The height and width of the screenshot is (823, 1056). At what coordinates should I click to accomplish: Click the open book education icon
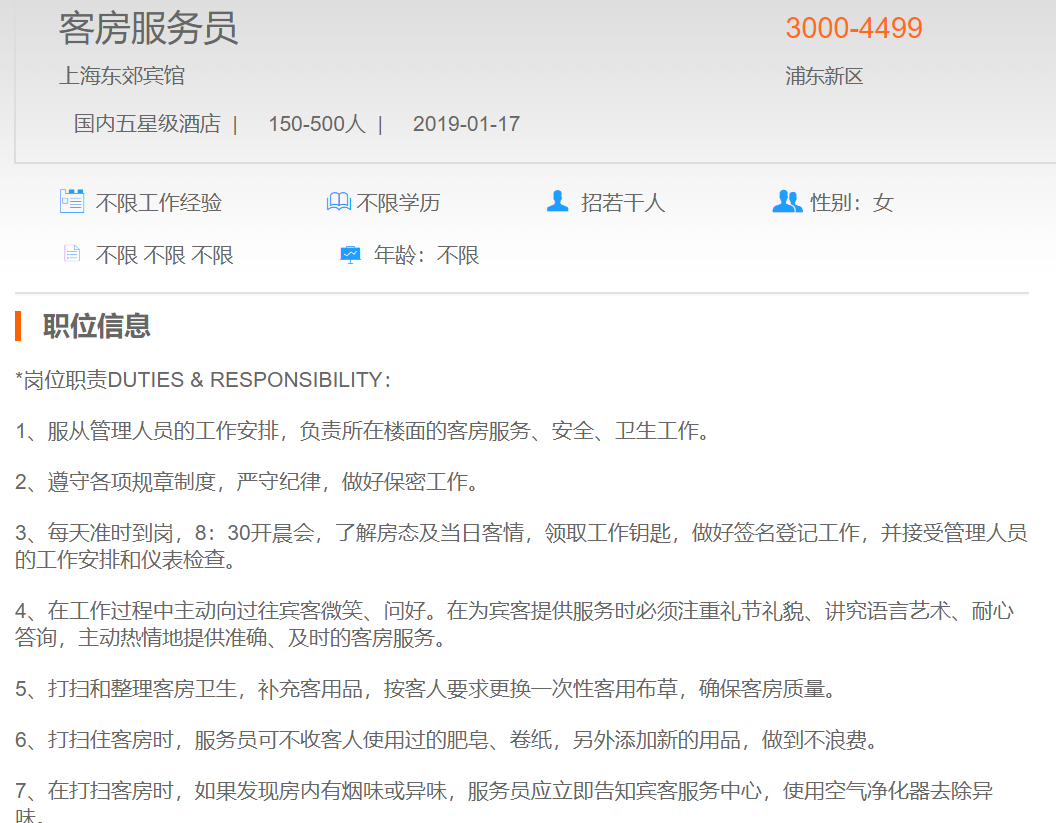click(x=339, y=202)
